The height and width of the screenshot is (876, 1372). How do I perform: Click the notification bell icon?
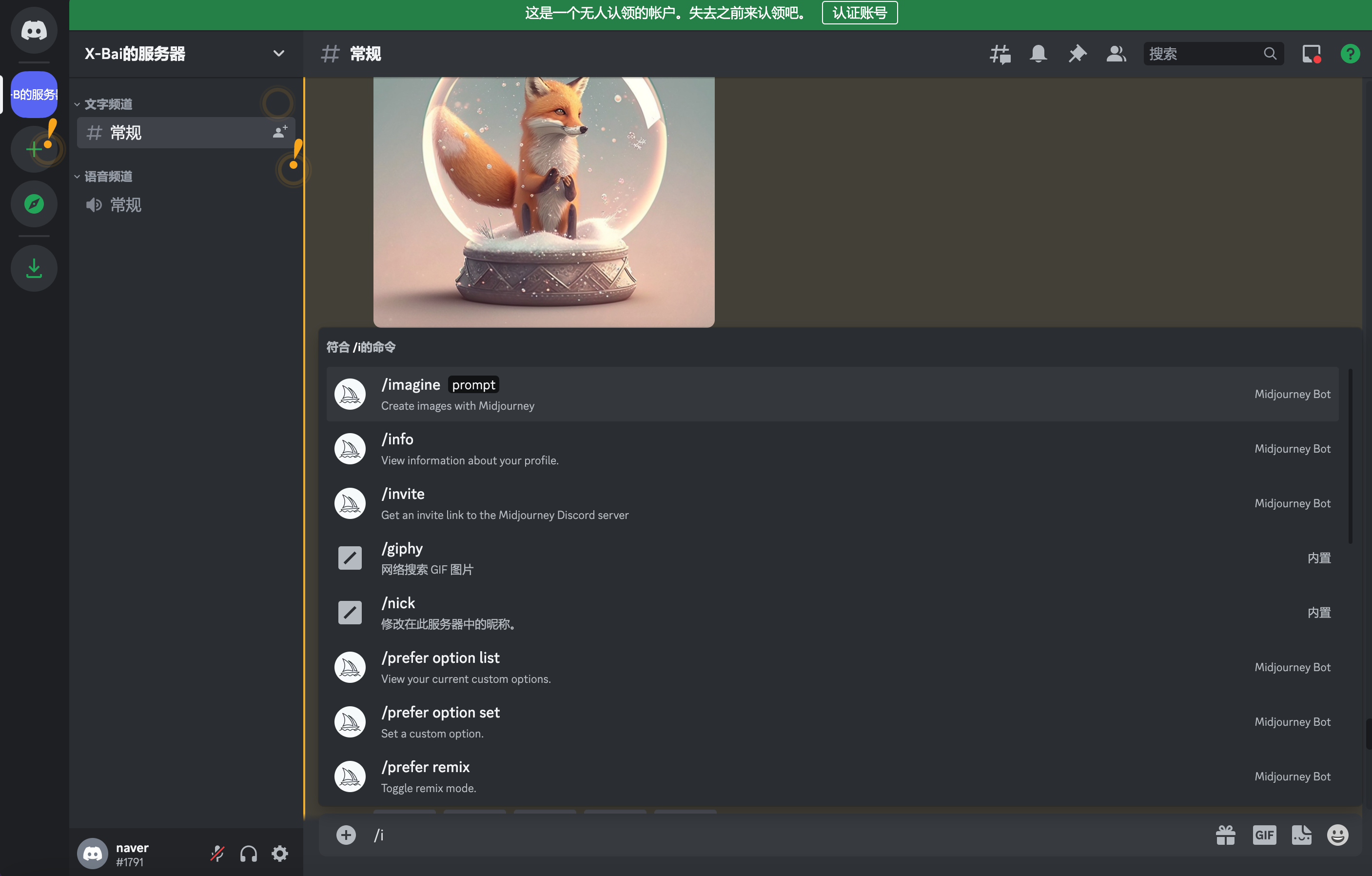click(1038, 54)
